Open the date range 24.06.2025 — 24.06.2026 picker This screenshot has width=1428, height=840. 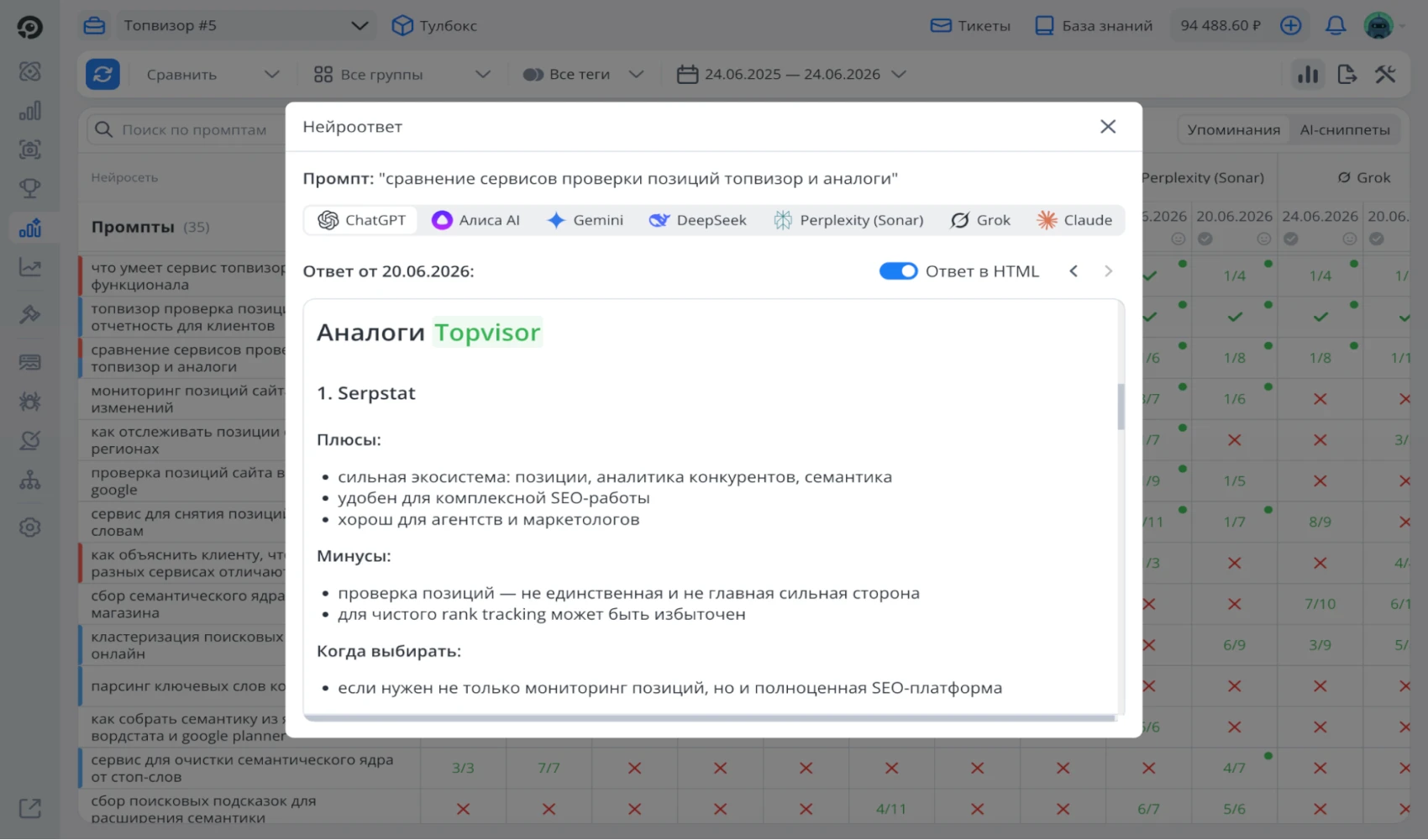tap(792, 74)
